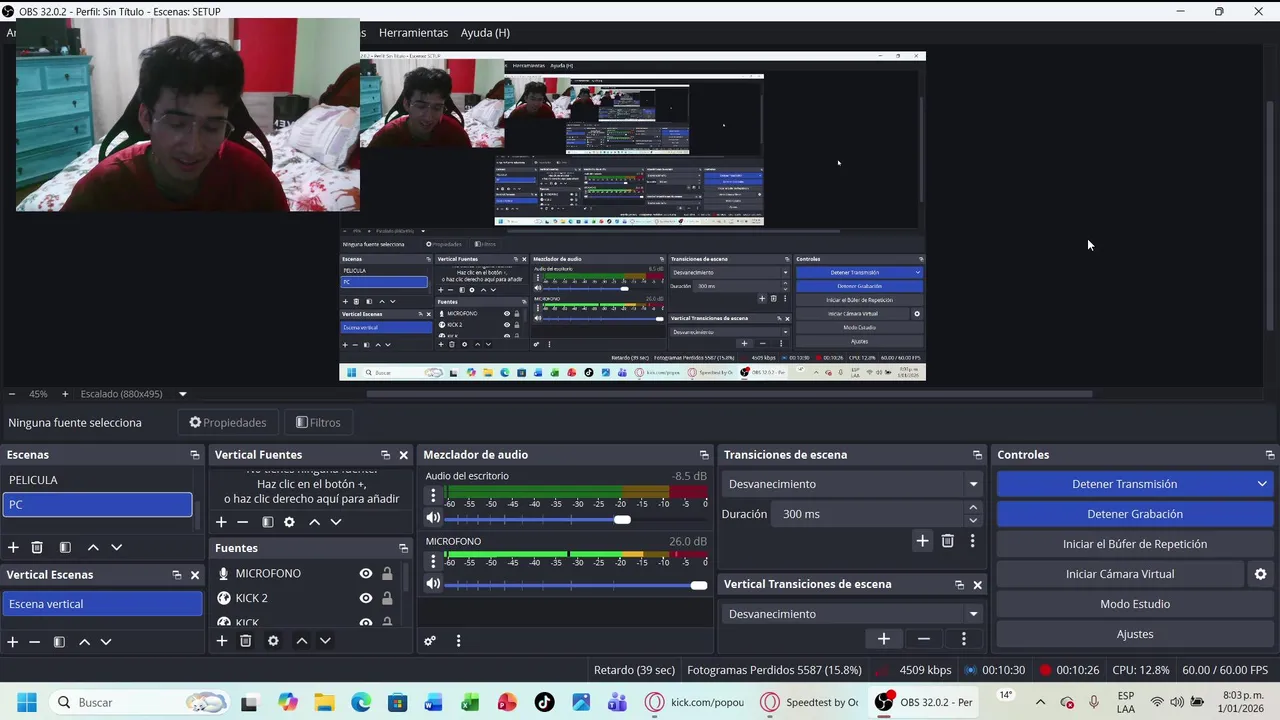Open the Ayuda (H) menu
Screen dimensions: 1280x720
485,33
